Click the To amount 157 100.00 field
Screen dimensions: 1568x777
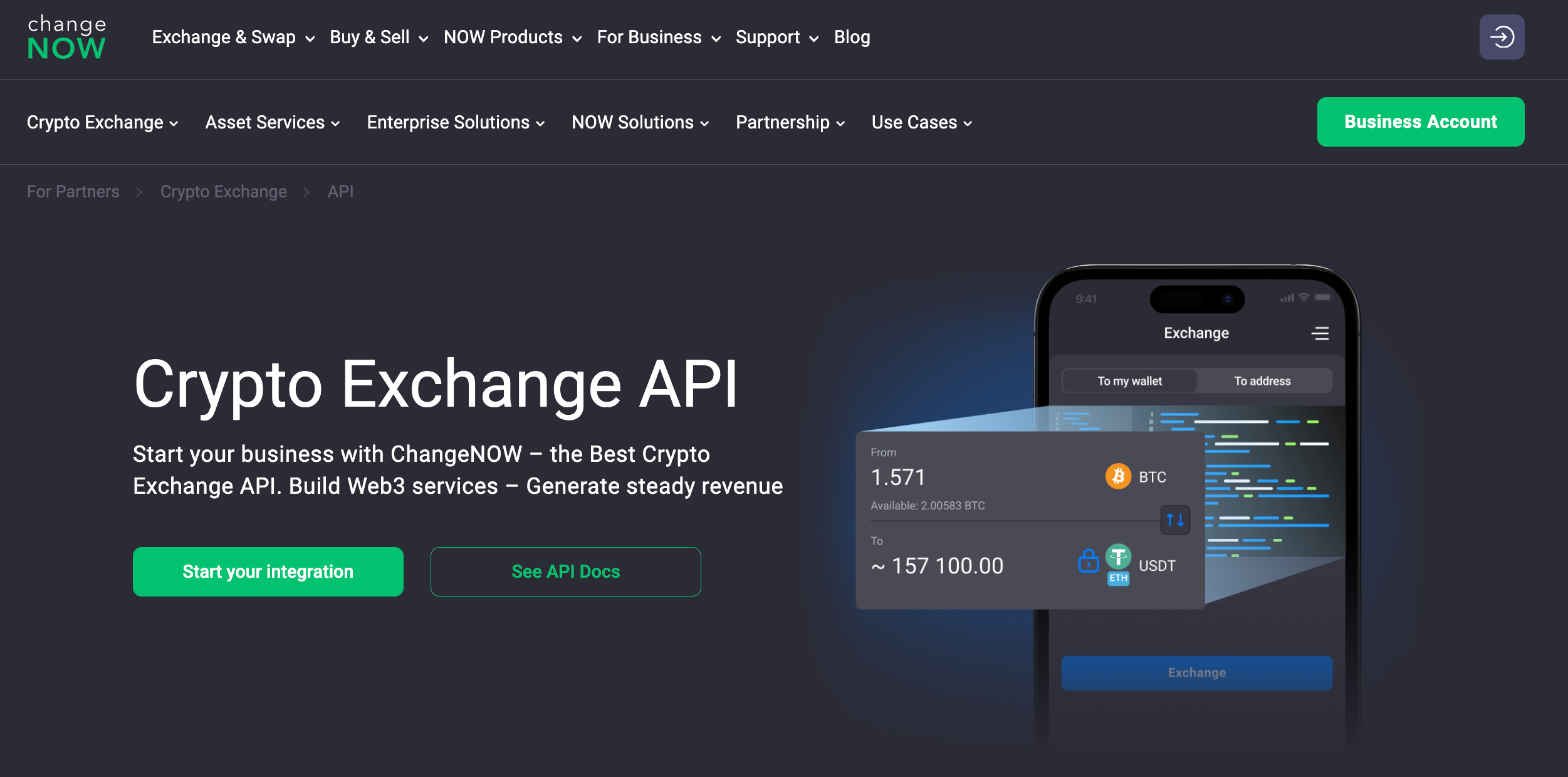click(938, 566)
